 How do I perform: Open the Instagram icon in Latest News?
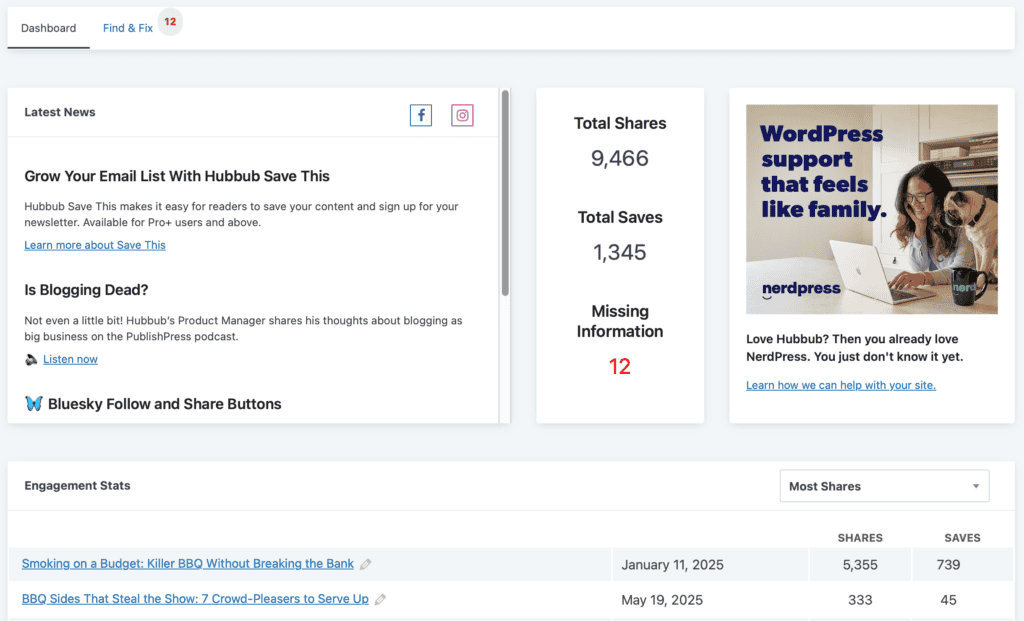(x=462, y=116)
